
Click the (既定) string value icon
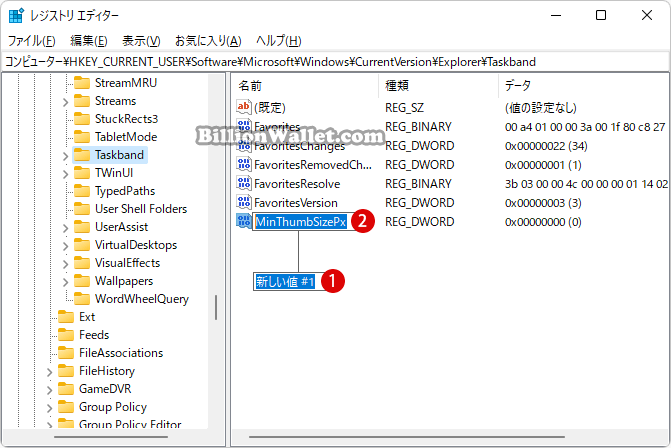click(x=244, y=107)
